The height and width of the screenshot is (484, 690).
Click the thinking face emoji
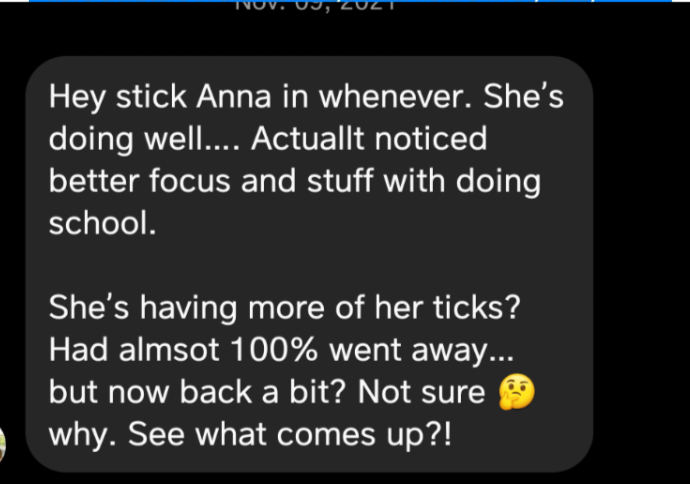(x=516, y=392)
